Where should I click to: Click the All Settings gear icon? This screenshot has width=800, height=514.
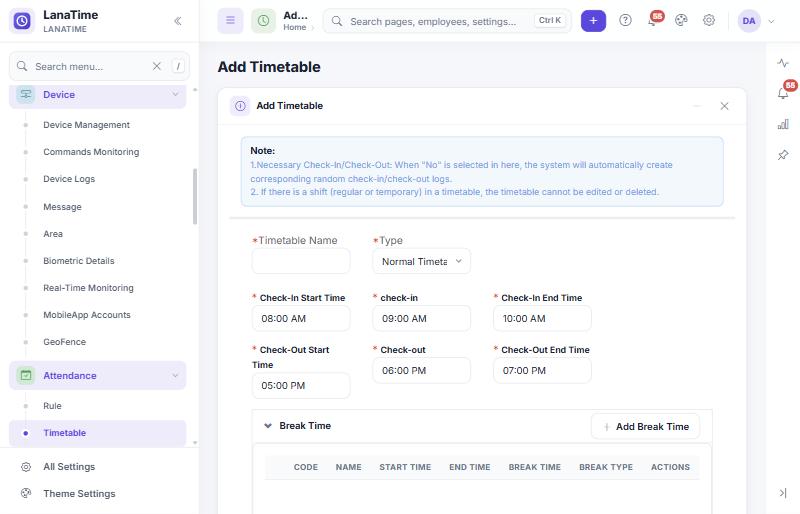(x=26, y=467)
